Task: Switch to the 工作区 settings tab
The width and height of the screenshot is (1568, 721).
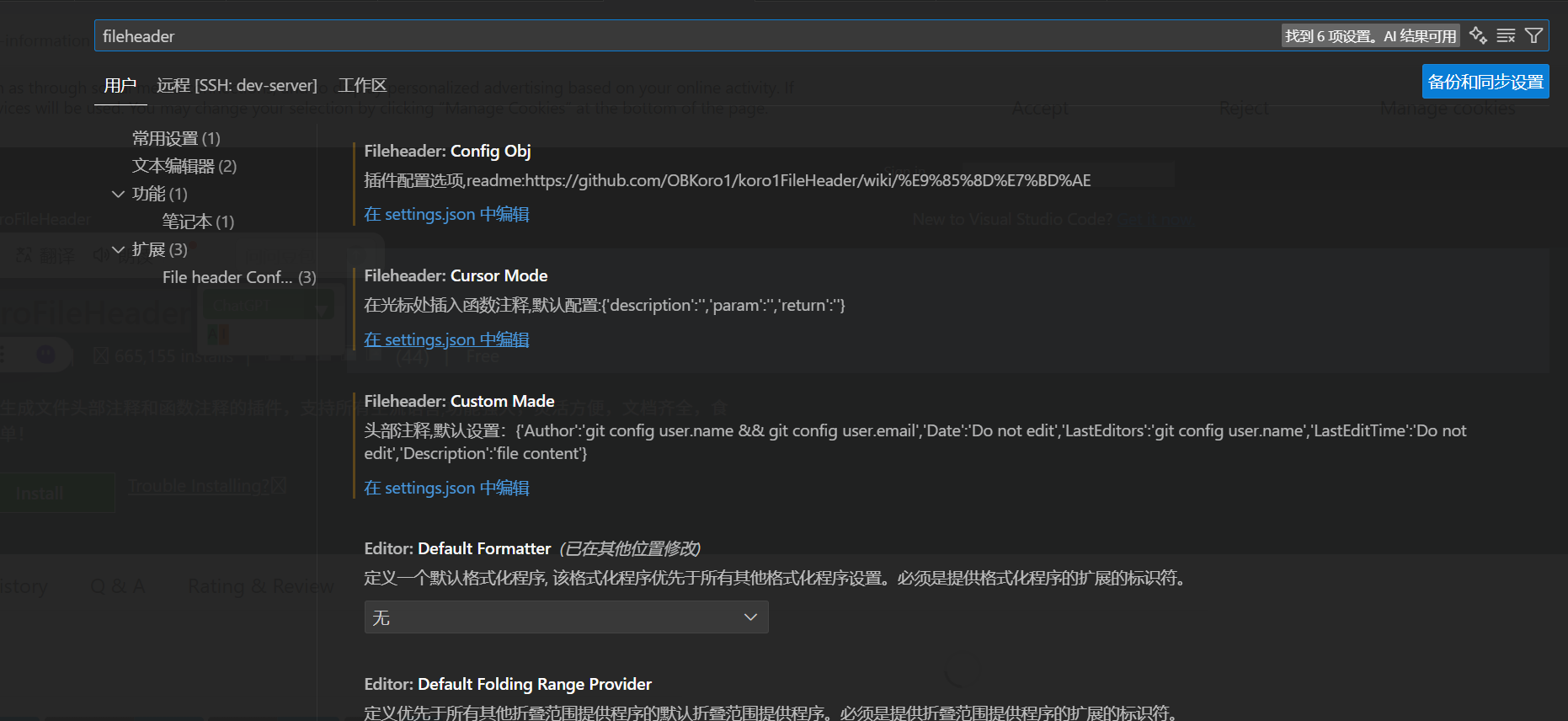Action: [362, 85]
